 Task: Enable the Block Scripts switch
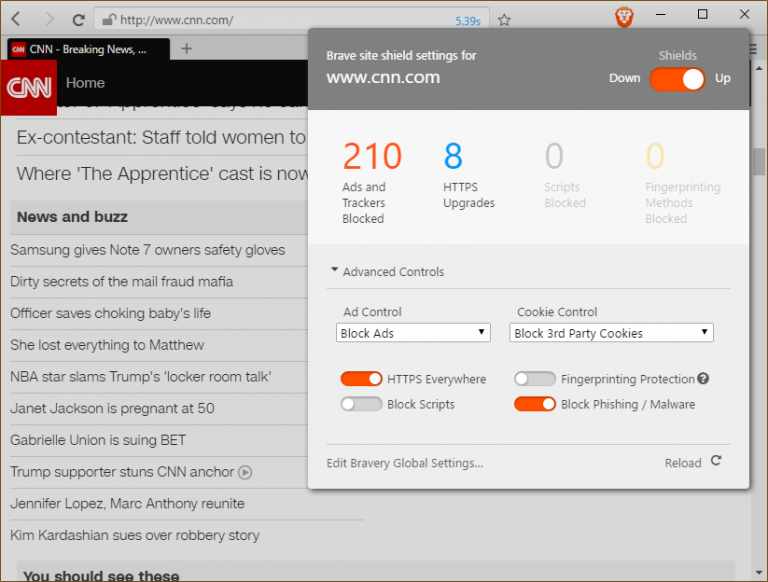(x=361, y=404)
